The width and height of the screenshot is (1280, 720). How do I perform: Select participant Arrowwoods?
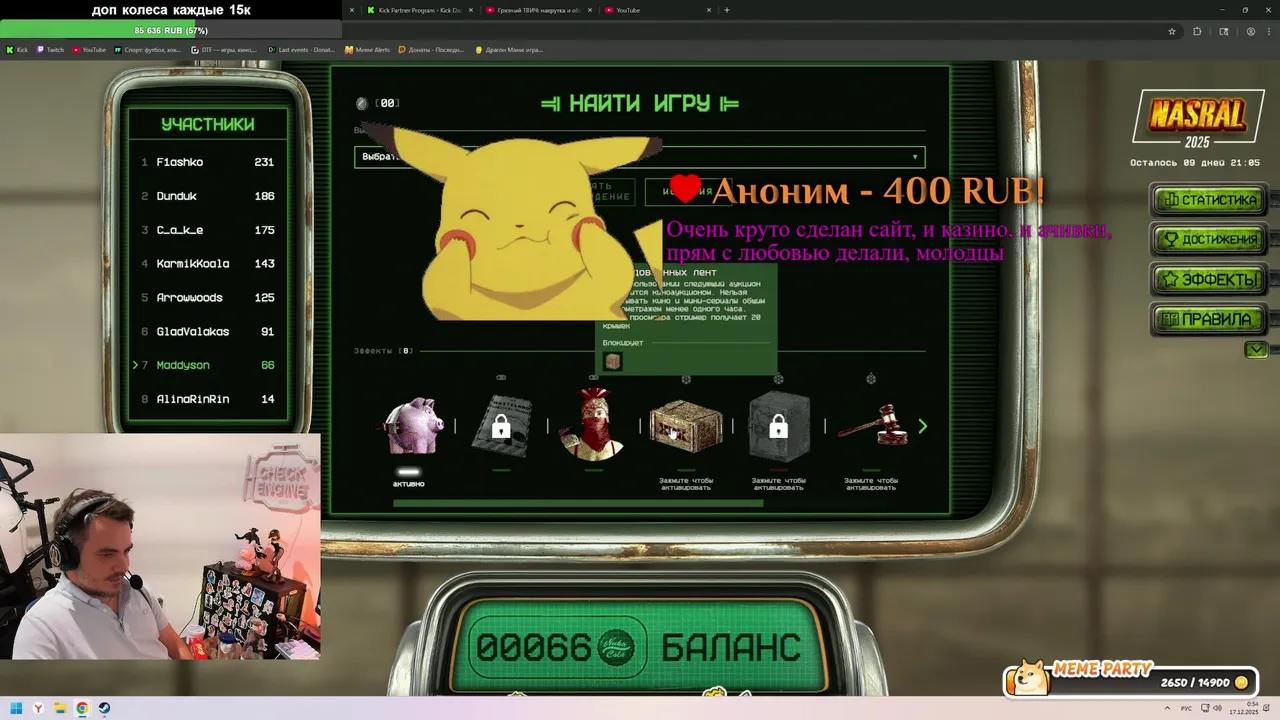(208, 298)
